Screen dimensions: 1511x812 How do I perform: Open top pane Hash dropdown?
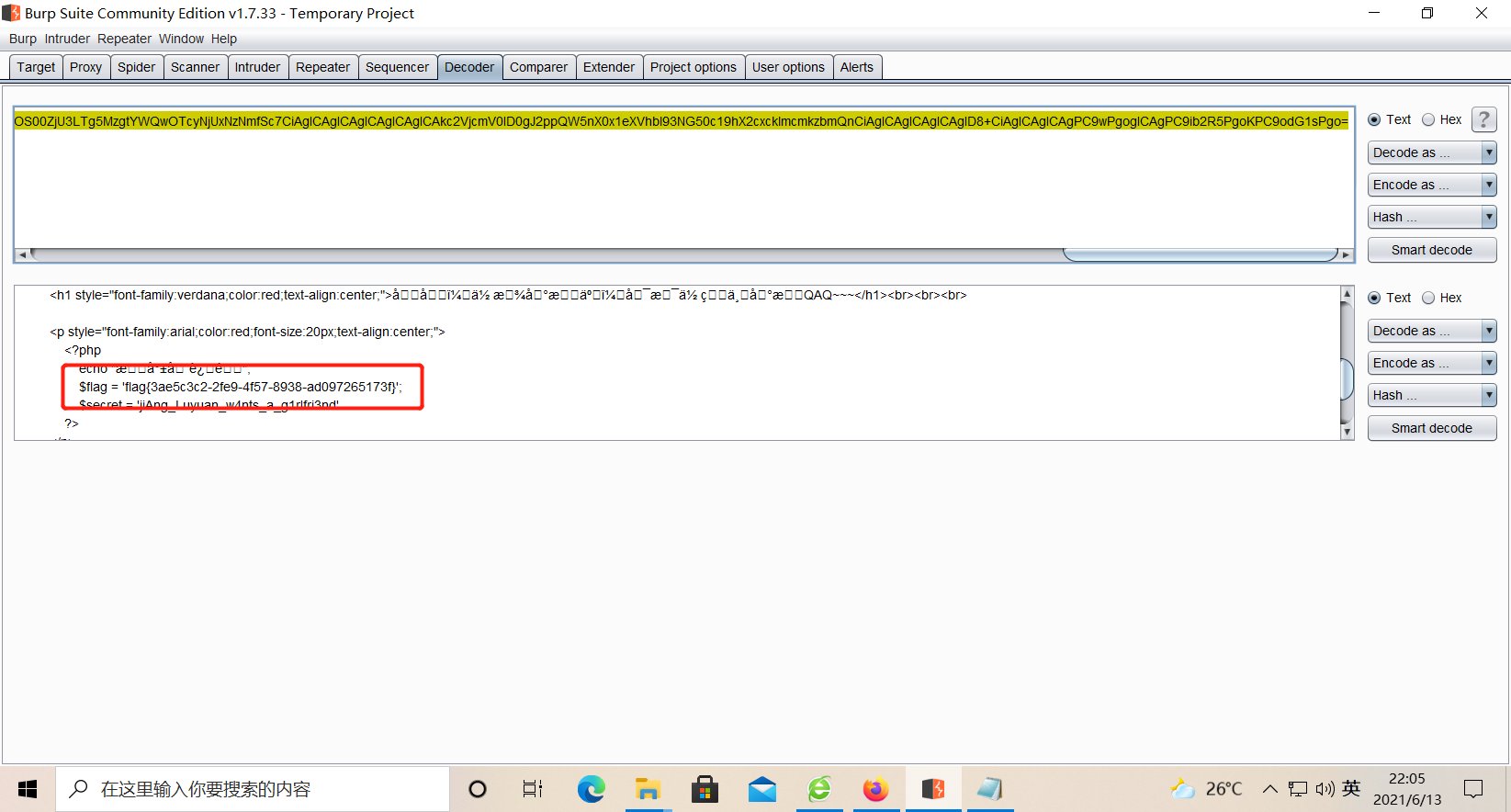click(1432, 217)
